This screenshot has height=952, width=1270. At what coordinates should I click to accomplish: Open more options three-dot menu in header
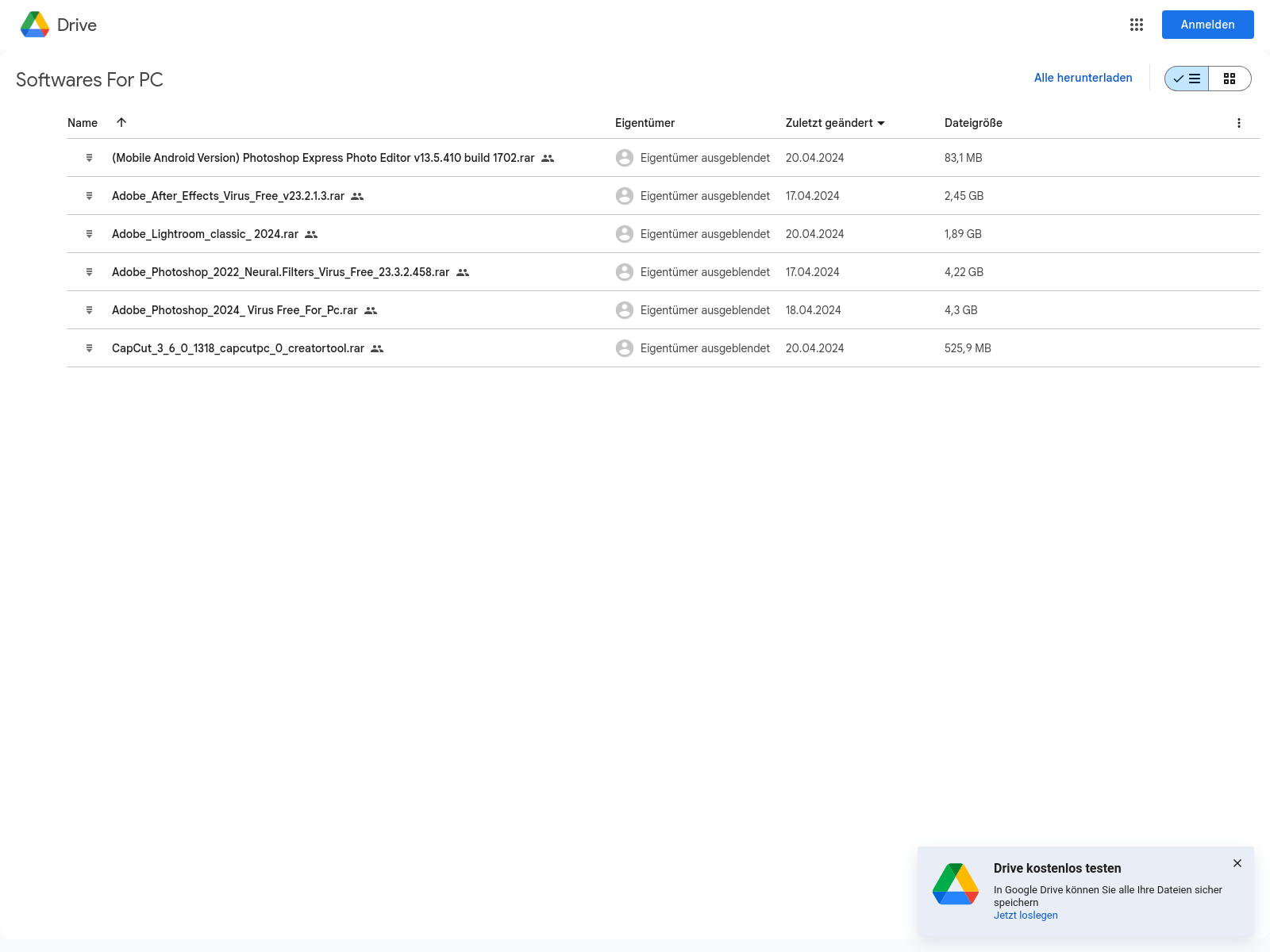[x=1239, y=123]
